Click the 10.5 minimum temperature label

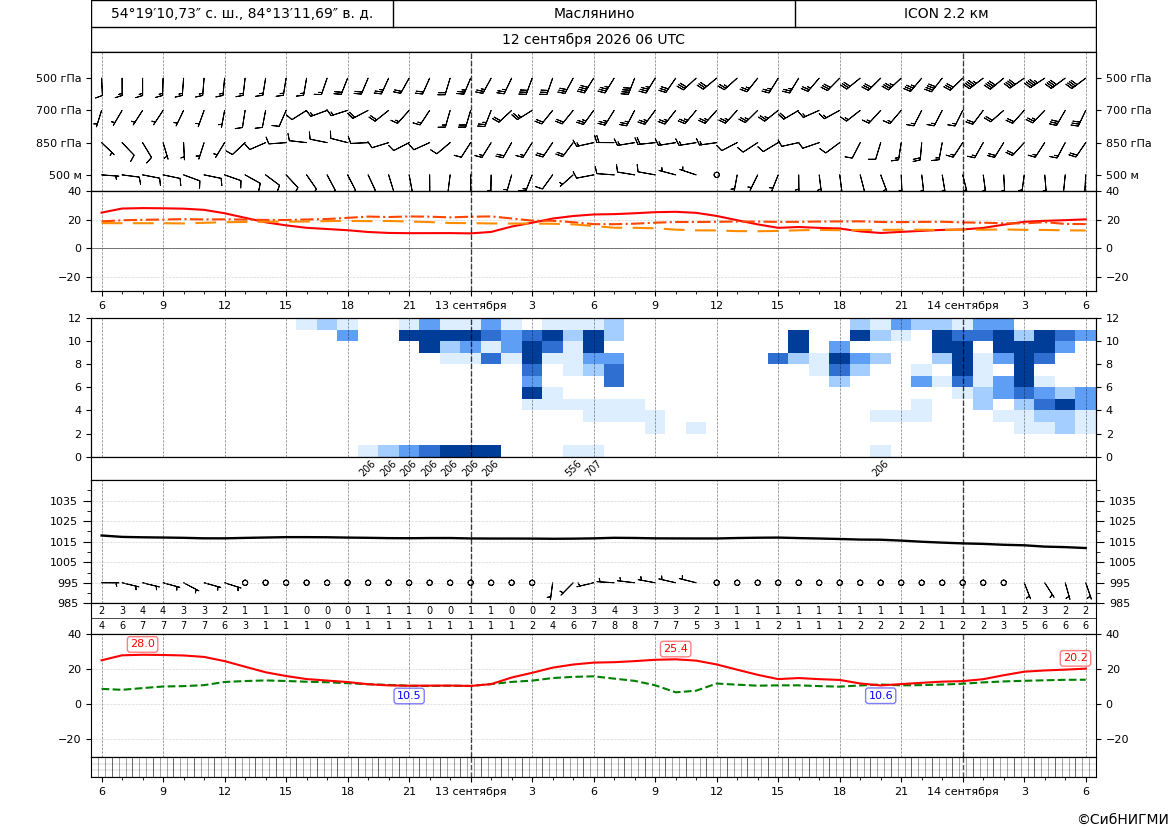[x=409, y=696]
